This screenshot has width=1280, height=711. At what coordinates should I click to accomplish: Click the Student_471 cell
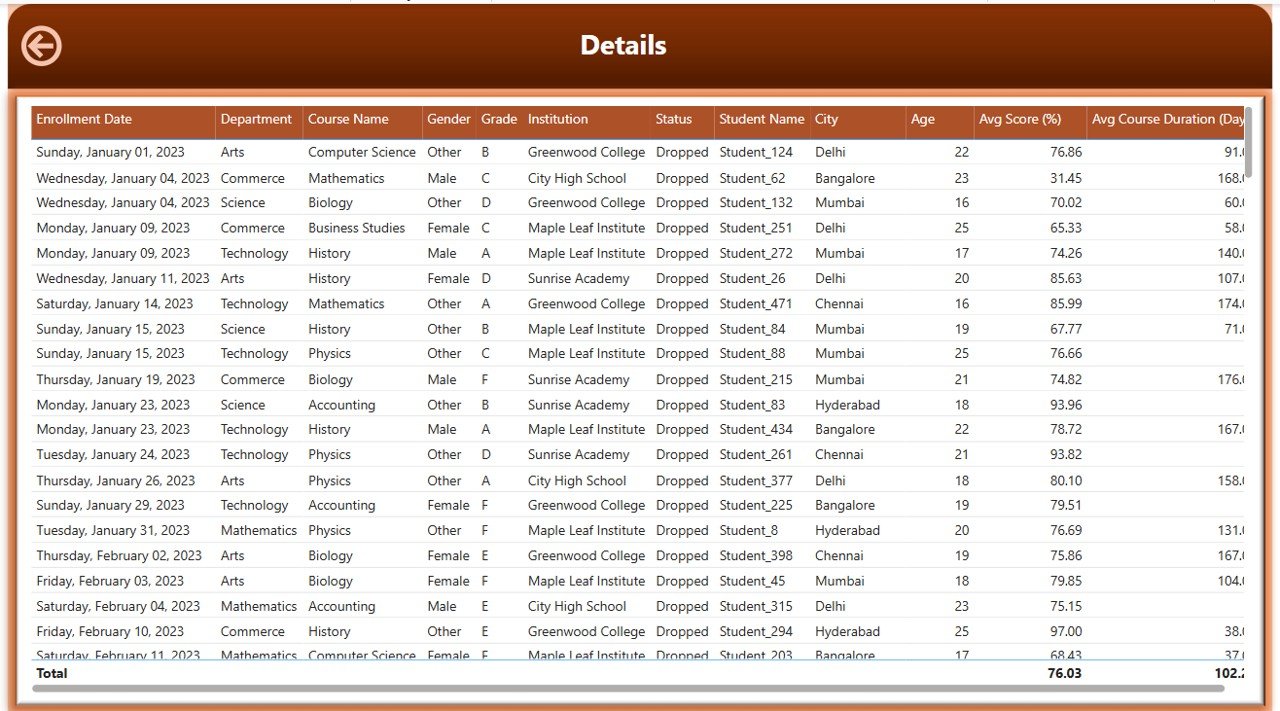pyautogui.click(x=756, y=303)
